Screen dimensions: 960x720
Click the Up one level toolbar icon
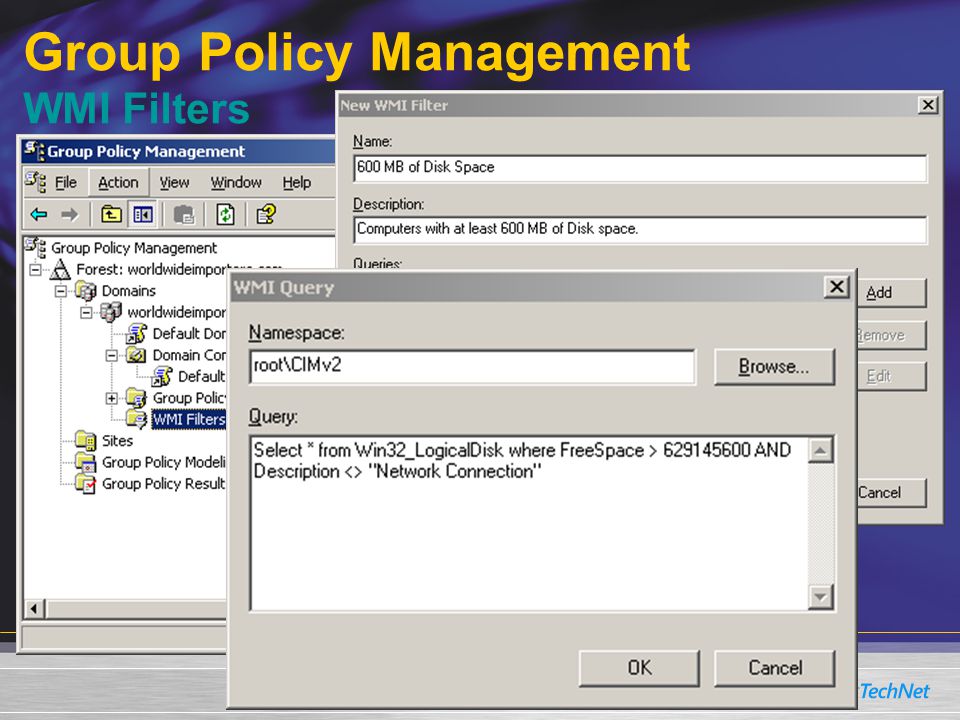coord(111,214)
